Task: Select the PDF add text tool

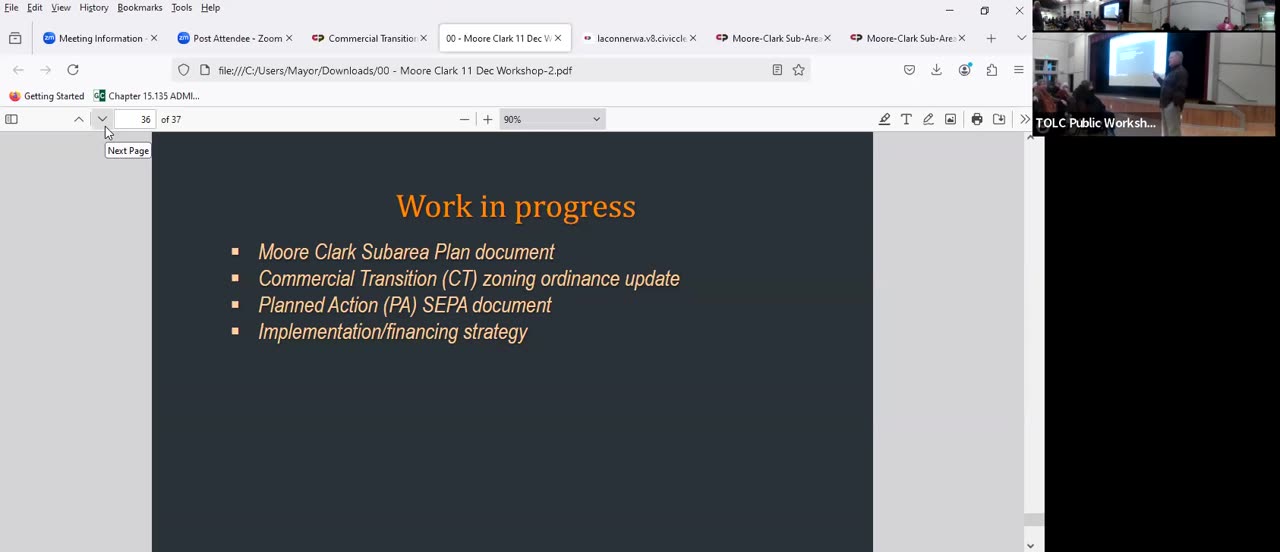Action: coord(906,119)
